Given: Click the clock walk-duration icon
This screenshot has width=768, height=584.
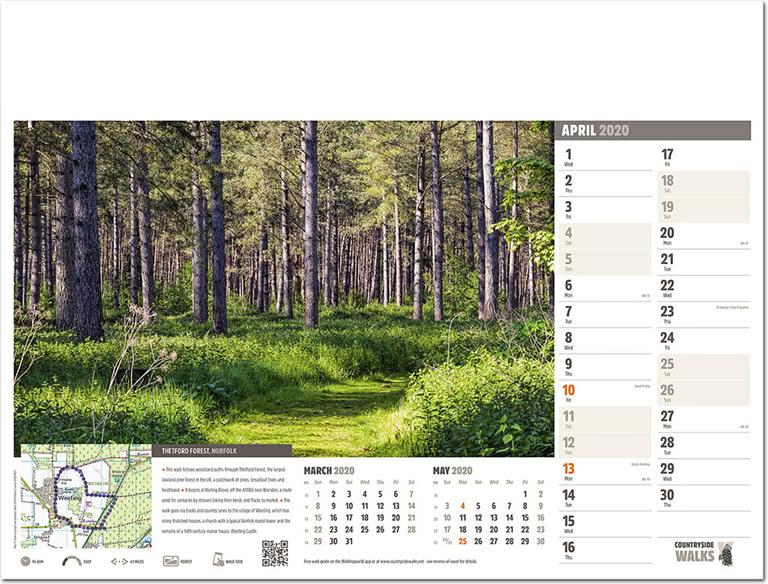Looking at the screenshot, I should [x=25, y=561].
